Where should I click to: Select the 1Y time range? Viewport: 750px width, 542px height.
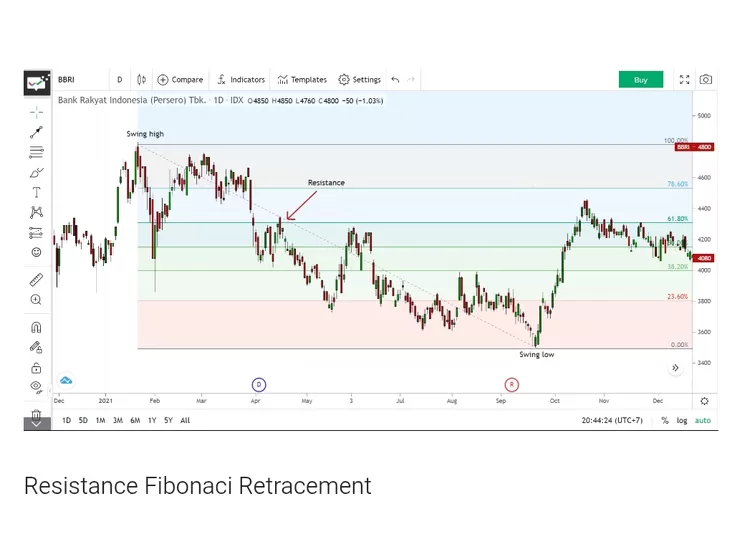point(152,420)
